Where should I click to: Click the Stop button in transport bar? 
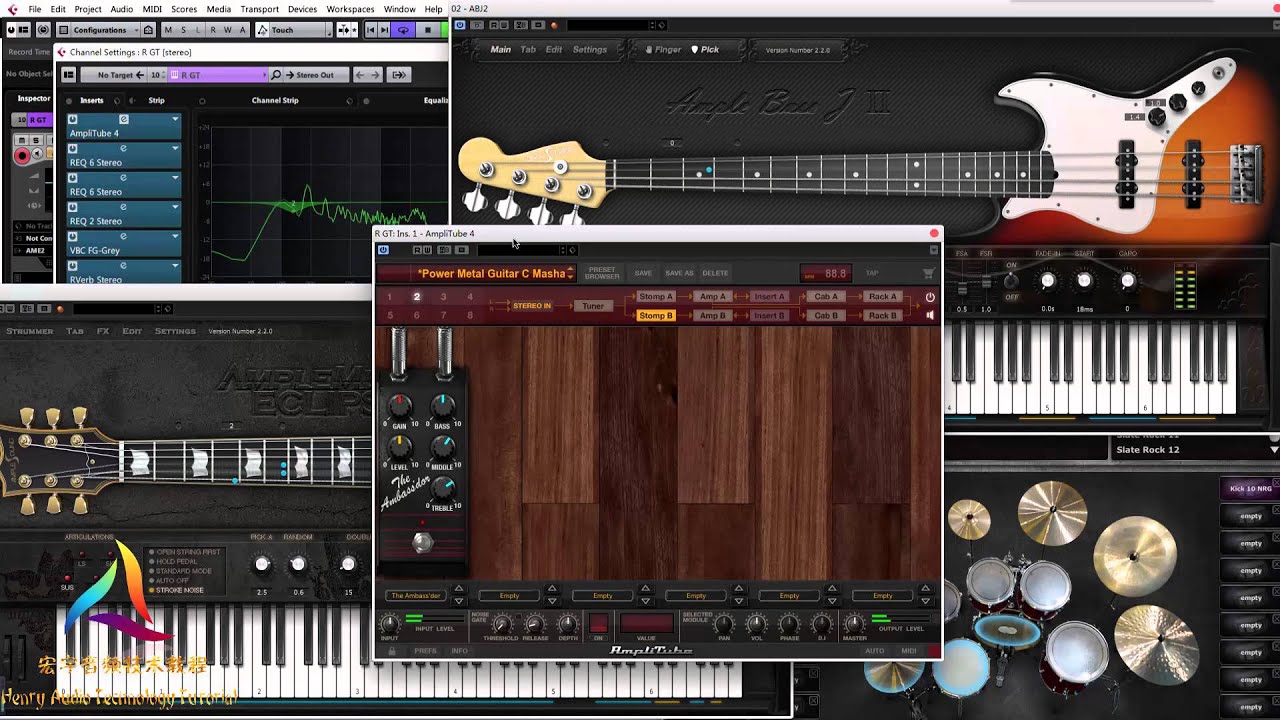427,30
